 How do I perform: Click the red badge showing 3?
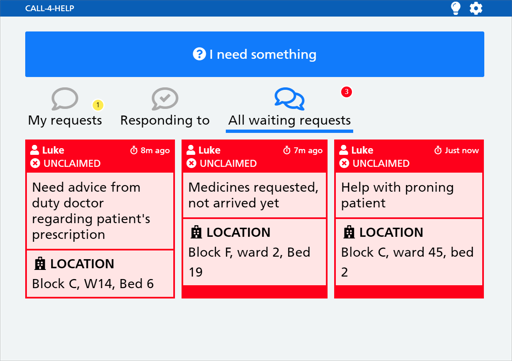(346, 92)
